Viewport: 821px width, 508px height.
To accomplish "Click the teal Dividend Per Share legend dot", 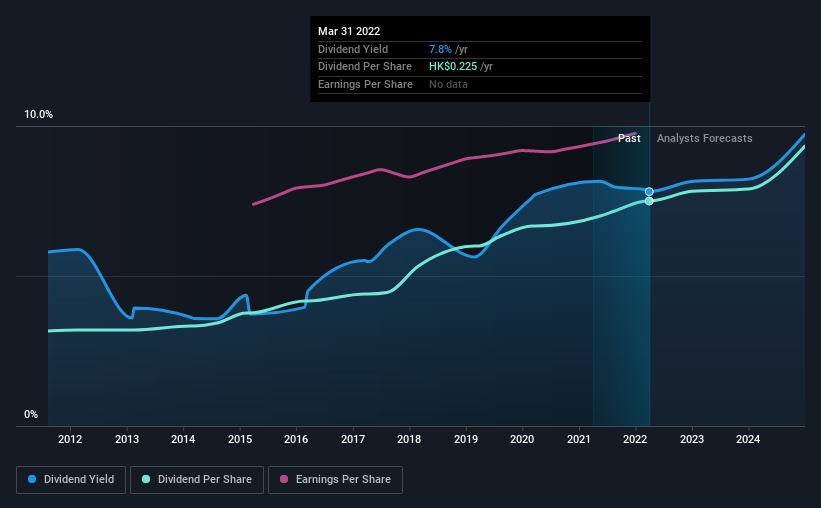I will click(x=146, y=479).
